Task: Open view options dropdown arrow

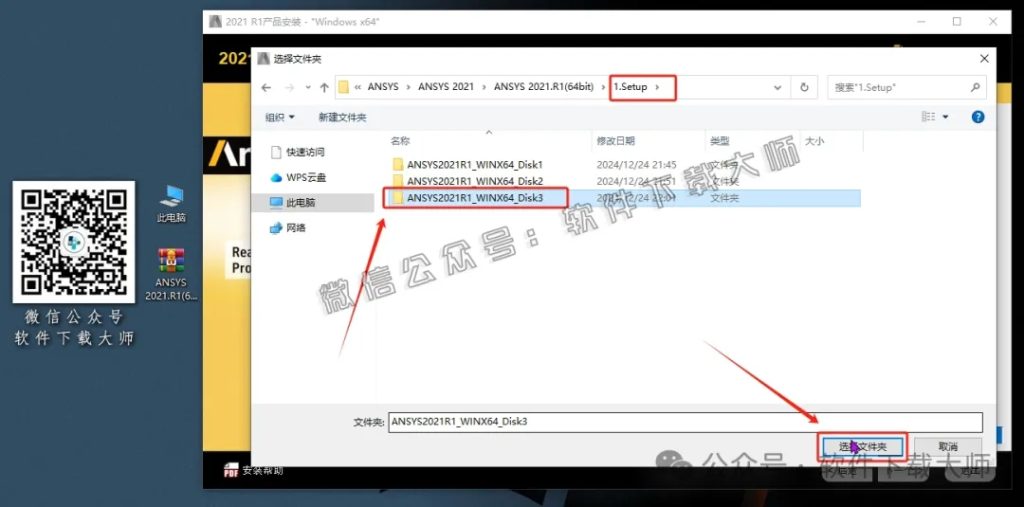Action: tap(945, 118)
